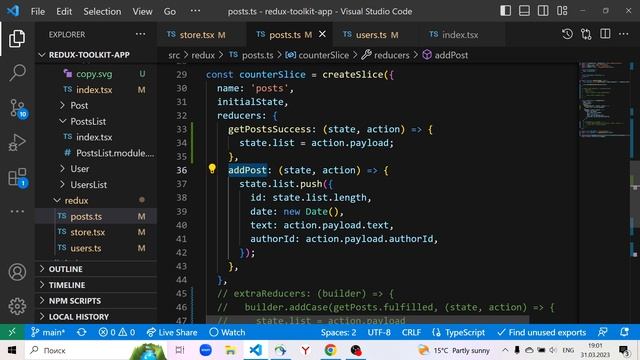Change encoding via UTF-8 status item

click(x=379, y=332)
